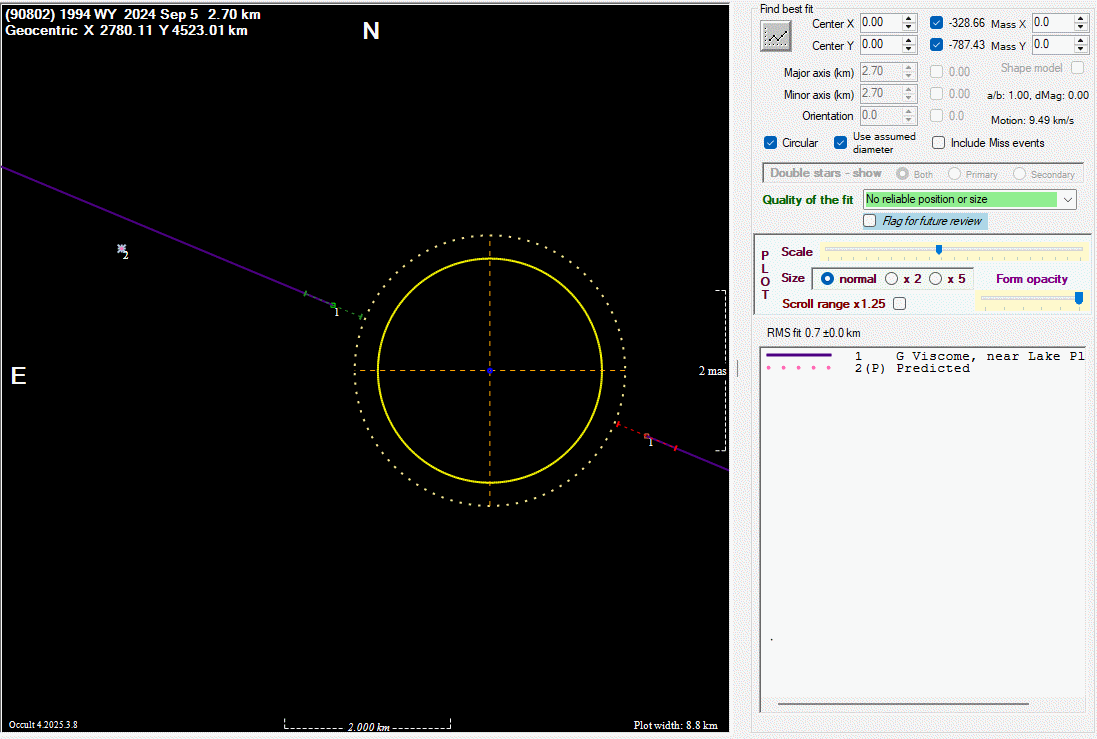Disable Use assumed diameter

pos(841,143)
